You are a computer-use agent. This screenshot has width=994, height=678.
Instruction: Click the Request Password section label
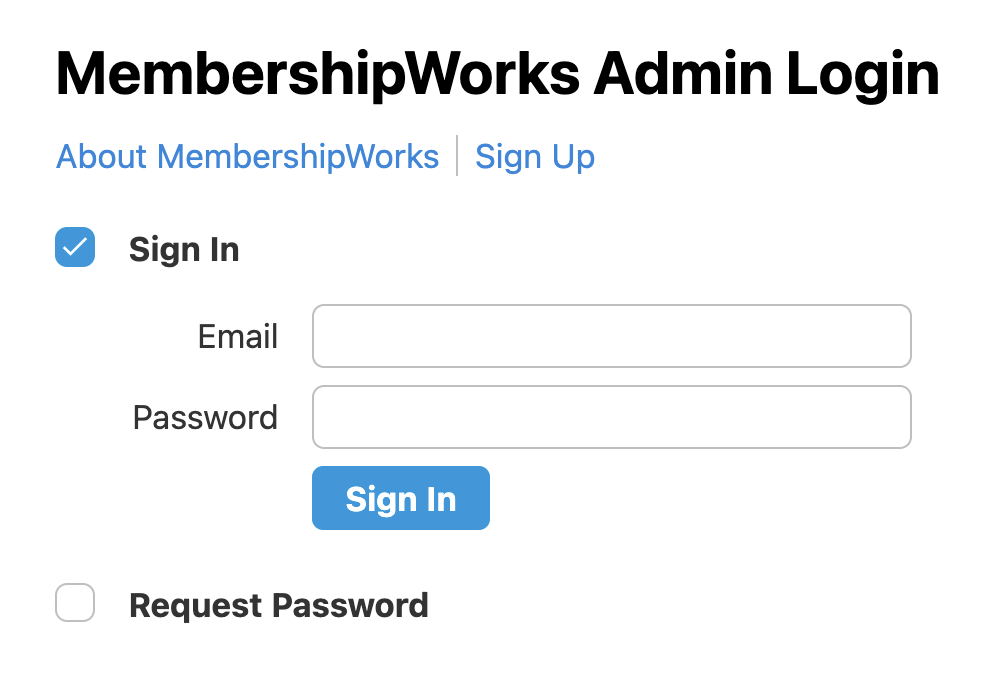coord(278,605)
